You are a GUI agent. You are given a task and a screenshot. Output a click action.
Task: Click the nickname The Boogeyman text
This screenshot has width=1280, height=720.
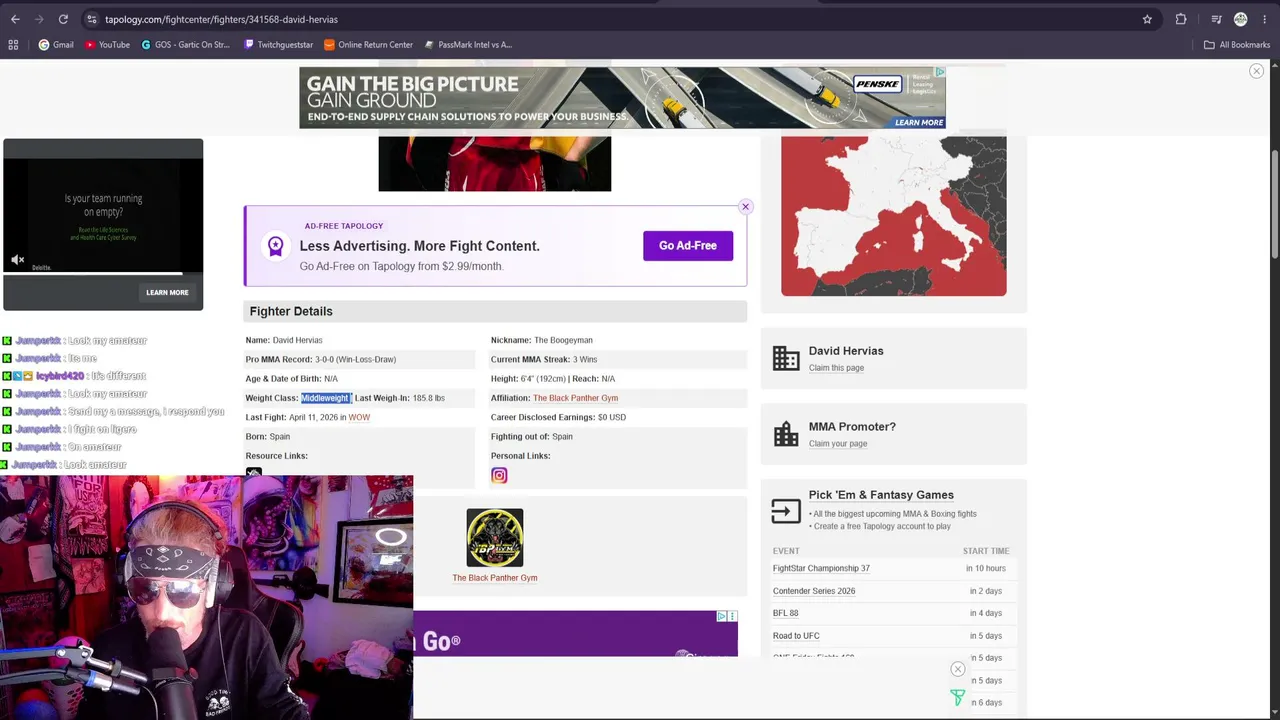coord(563,340)
